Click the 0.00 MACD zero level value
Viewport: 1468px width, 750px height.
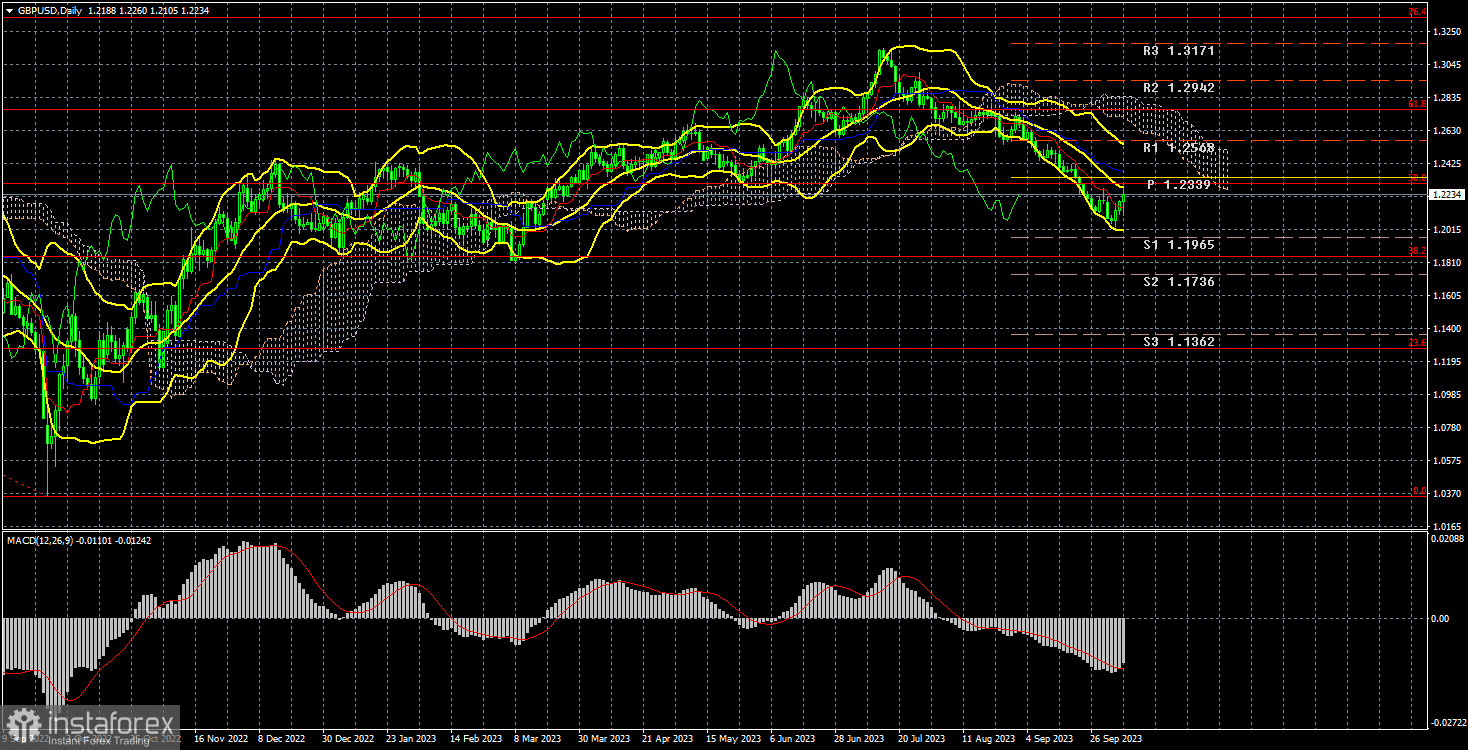tap(1441, 618)
